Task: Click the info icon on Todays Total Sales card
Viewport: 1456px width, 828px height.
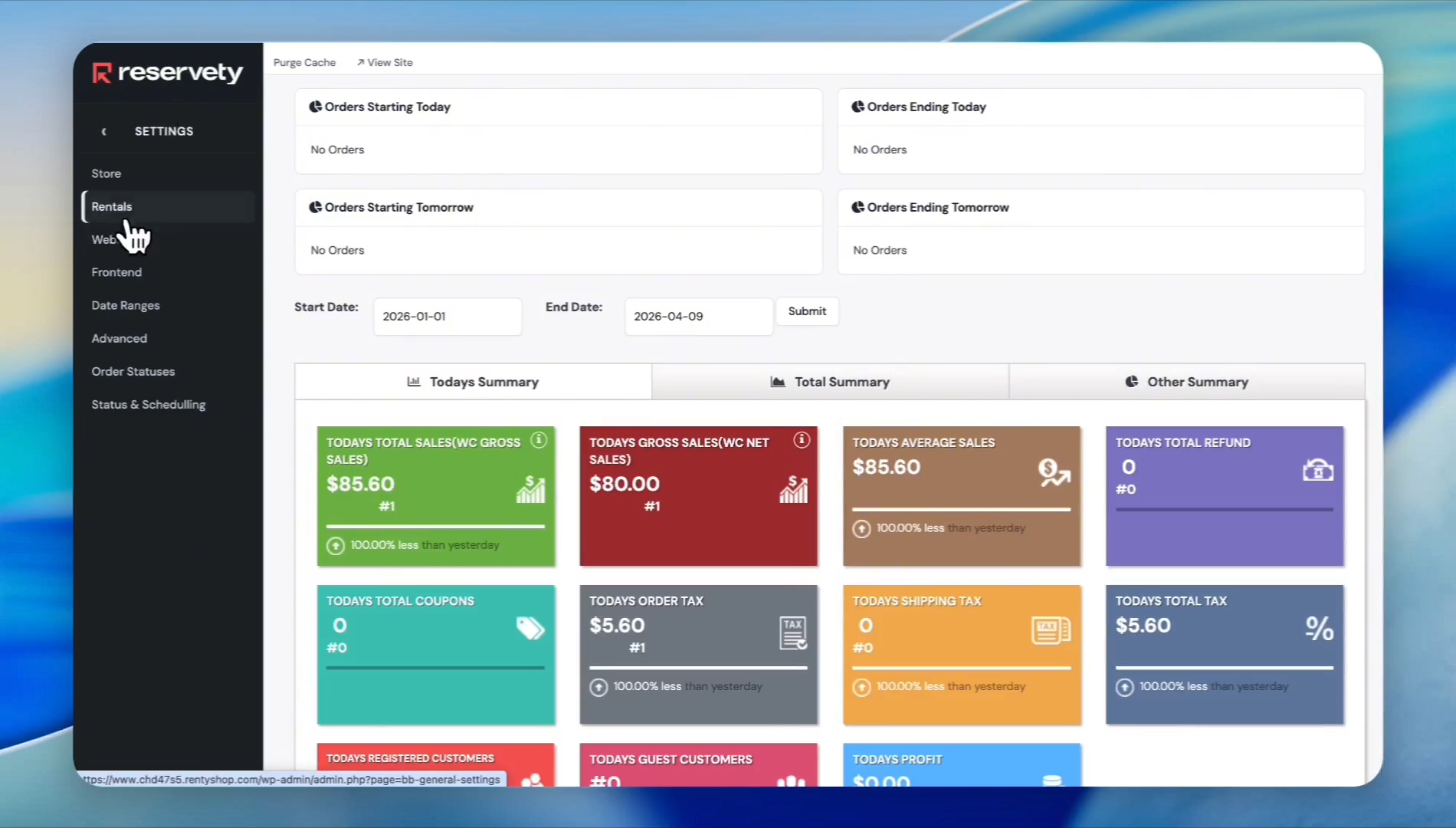Action: coord(539,440)
